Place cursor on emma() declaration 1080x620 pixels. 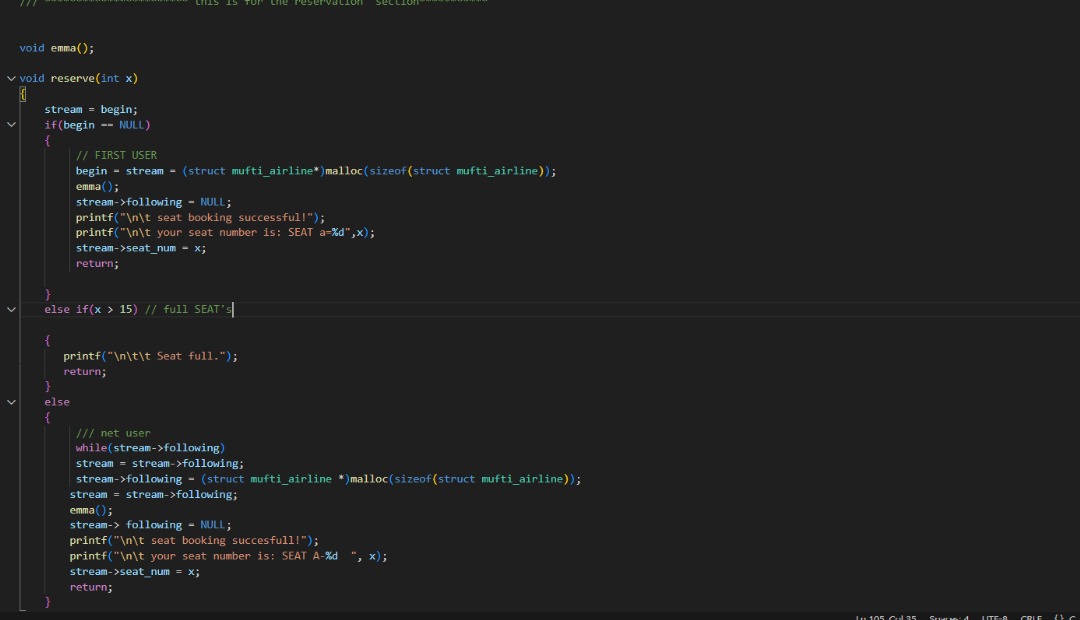click(x=65, y=47)
